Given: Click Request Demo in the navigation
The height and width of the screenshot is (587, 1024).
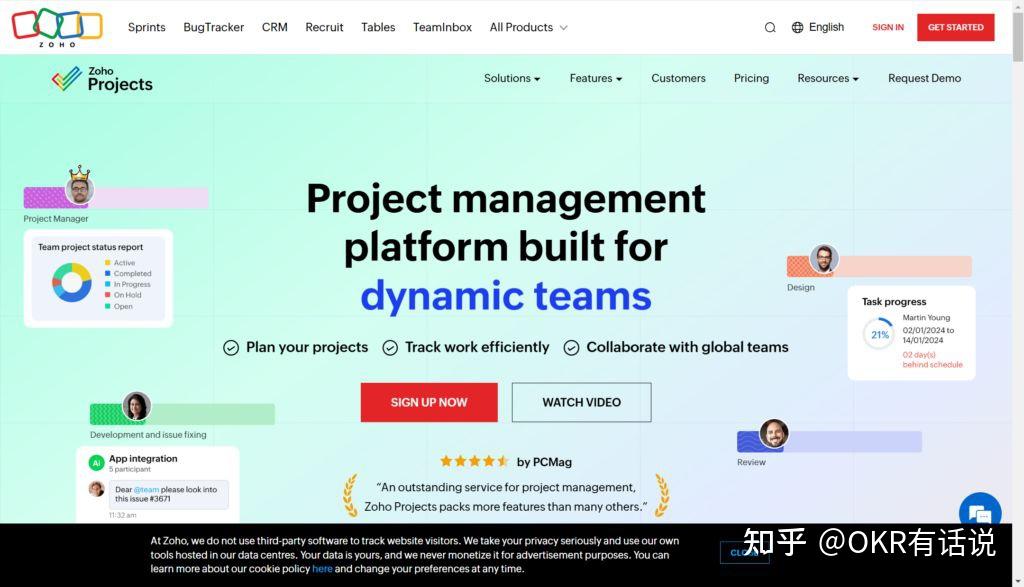Looking at the screenshot, I should pos(924,78).
